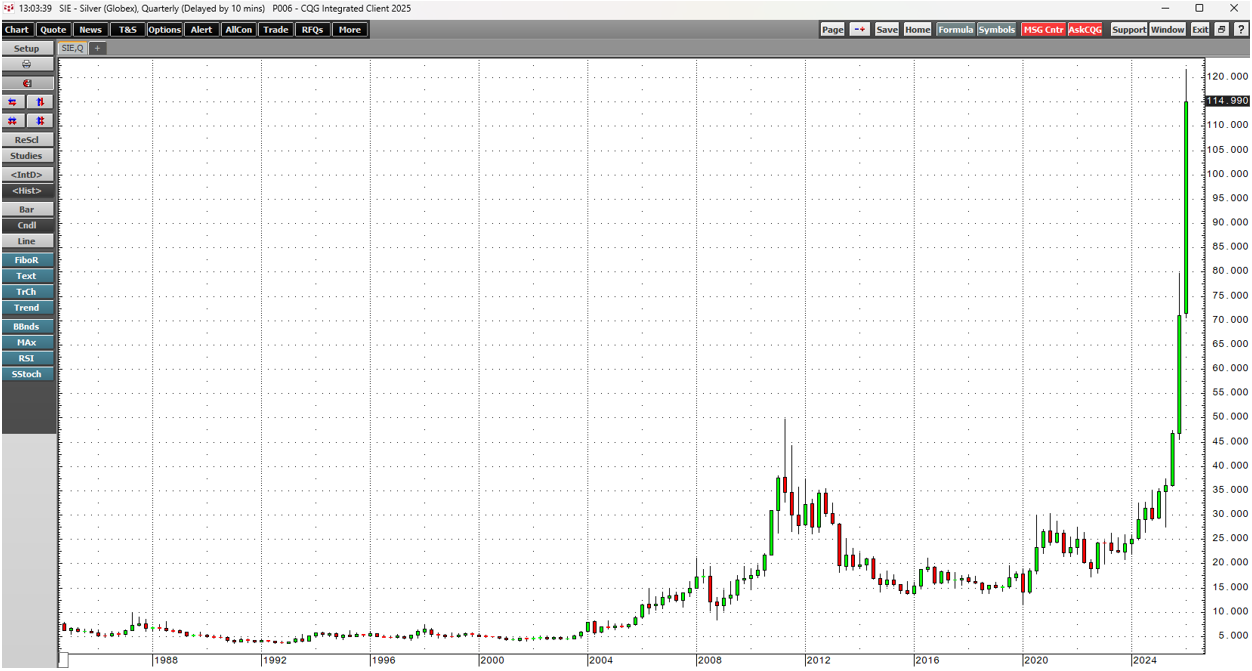
Task: Click the printer icon in sidebar
Action: tap(27, 64)
